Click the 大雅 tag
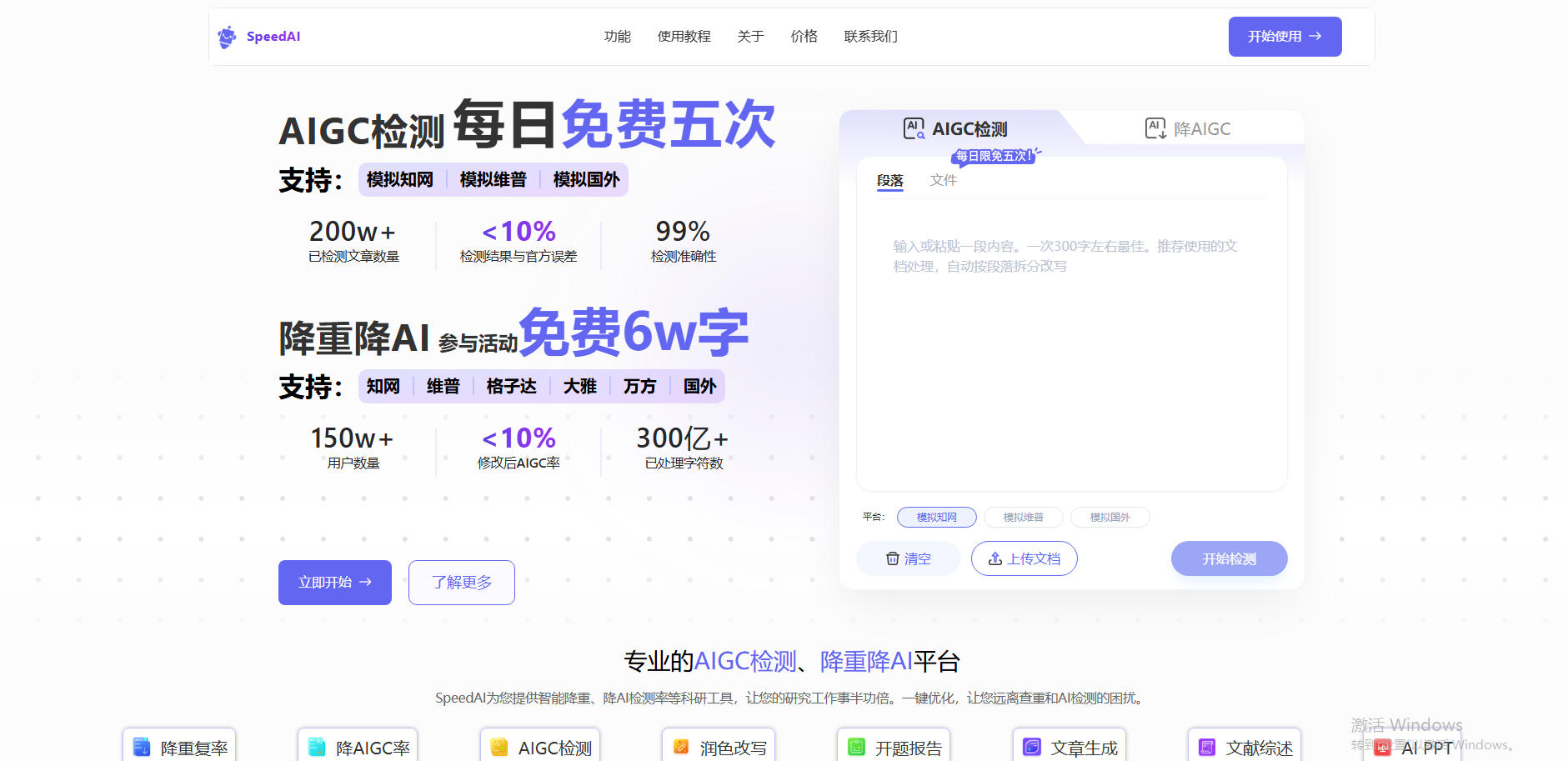The image size is (1568, 761). click(580, 387)
